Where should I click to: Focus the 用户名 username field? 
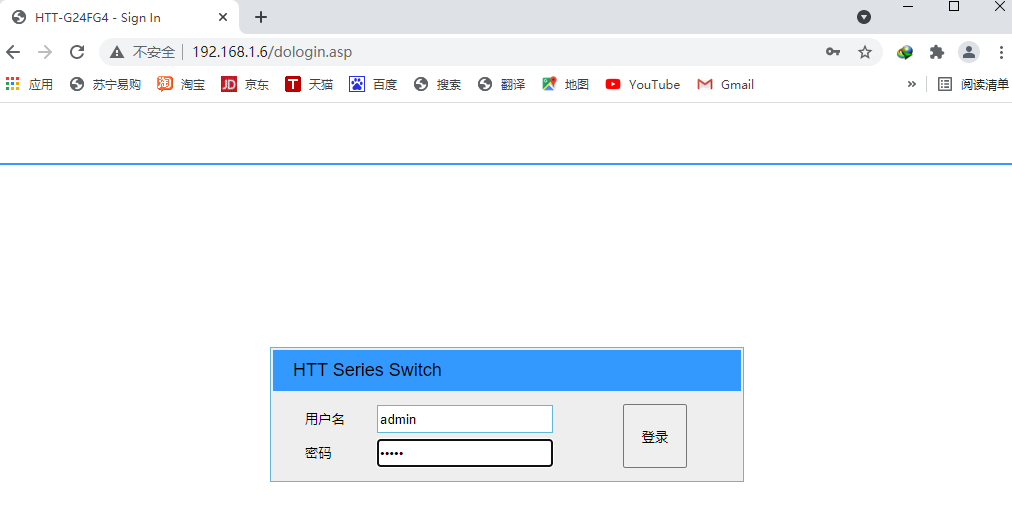pyautogui.click(x=464, y=419)
